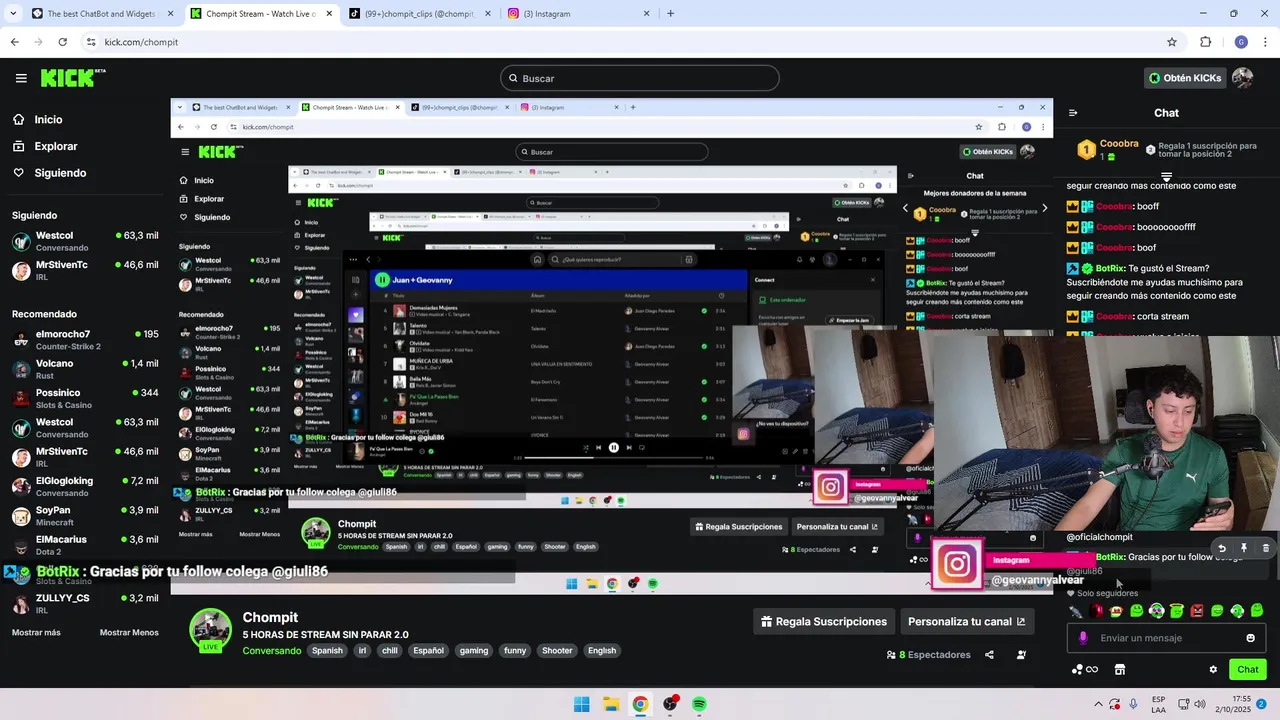Show hidden tray icons chevron
This screenshot has height=720, width=1280.
1098,704
